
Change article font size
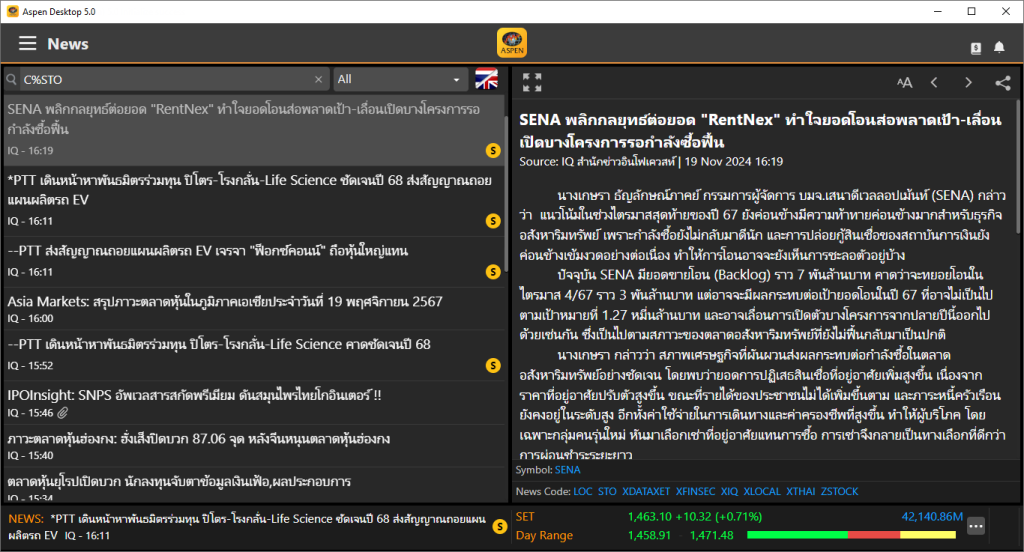[904, 82]
